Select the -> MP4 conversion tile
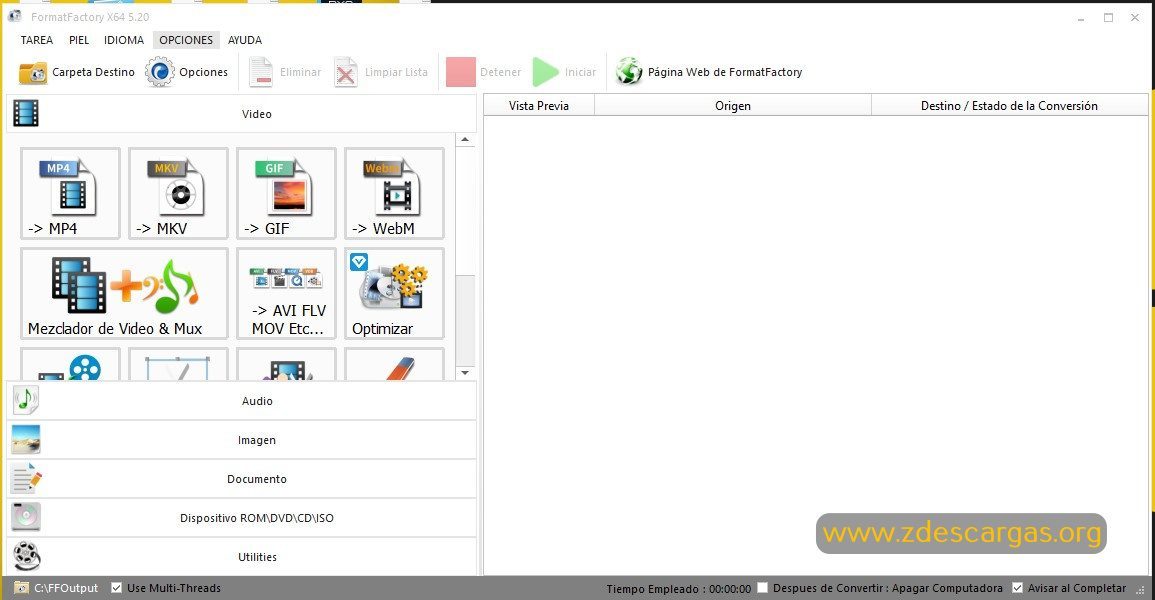Image resolution: width=1155 pixels, height=600 pixels. click(71, 194)
